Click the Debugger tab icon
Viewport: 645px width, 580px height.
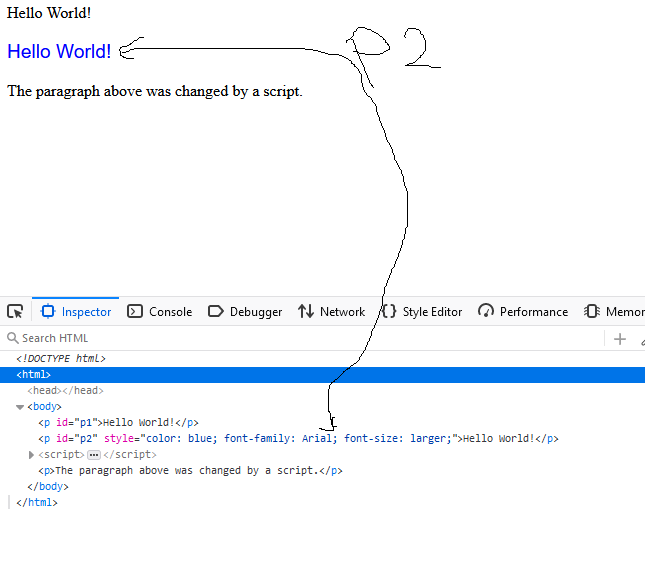tap(216, 311)
